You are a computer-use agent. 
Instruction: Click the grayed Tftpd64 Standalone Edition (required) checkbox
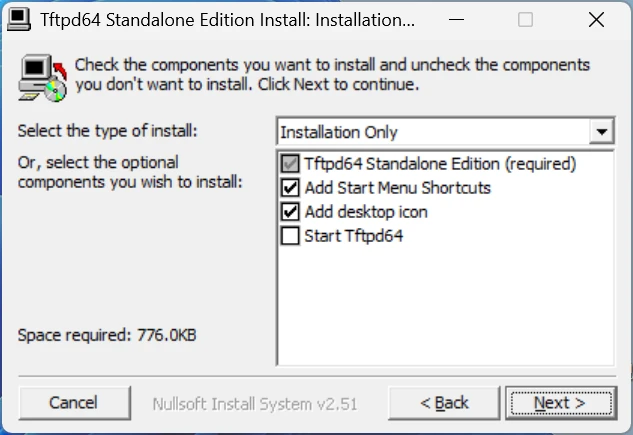[290, 164]
